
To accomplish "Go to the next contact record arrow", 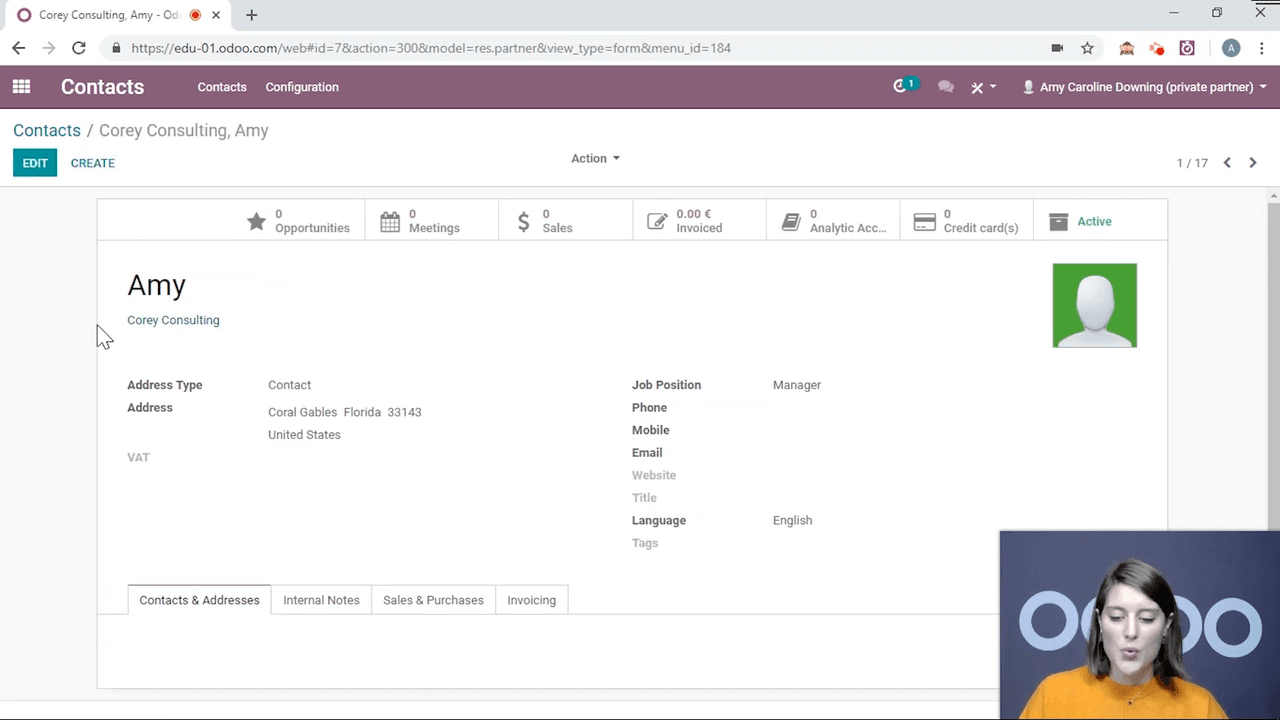I will click(x=1253, y=163).
